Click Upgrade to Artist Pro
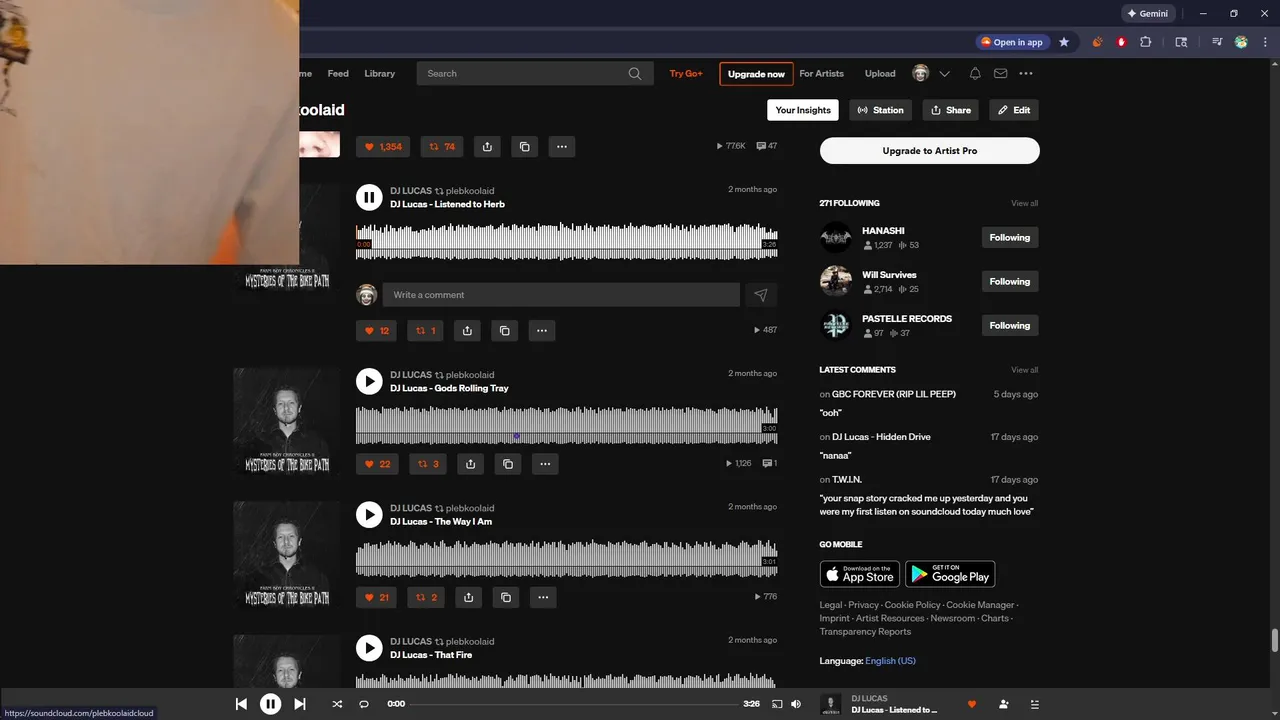The height and width of the screenshot is (720, 1280). point(930,151)
